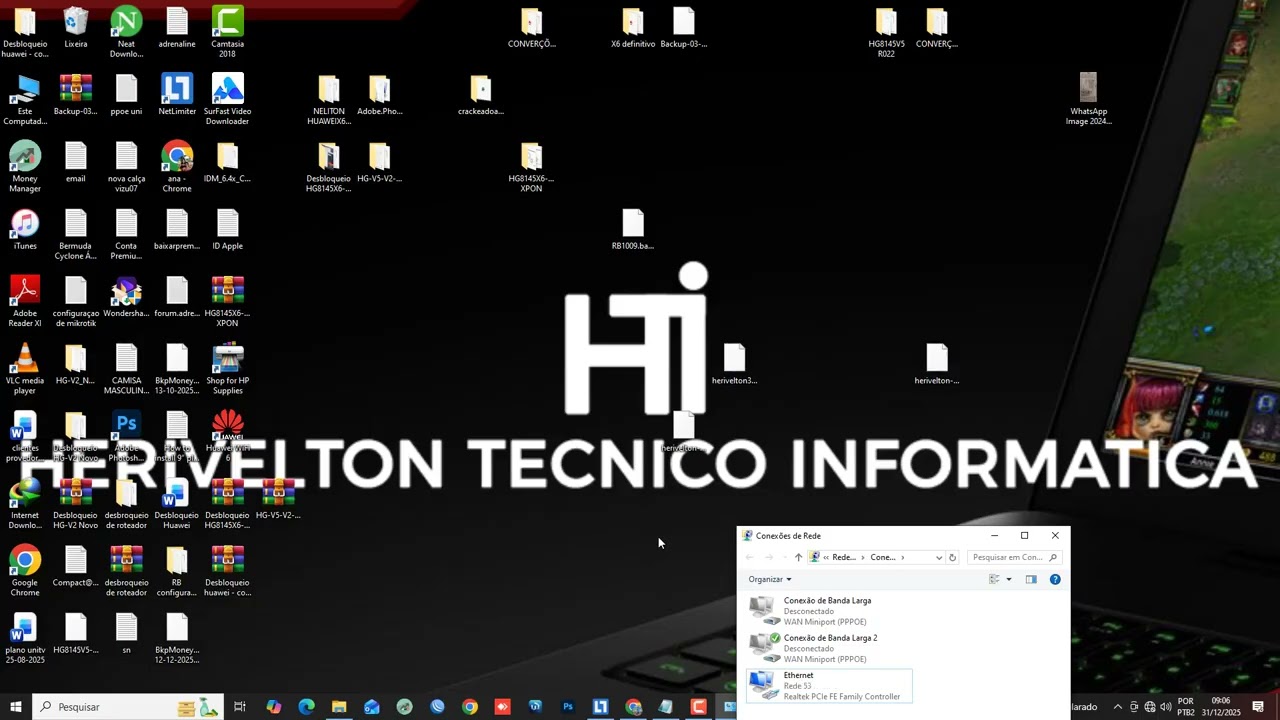This screenshot has width=1280, height=720.
Task: Open the network icon in system tray
Action: tap(1150, 707)
